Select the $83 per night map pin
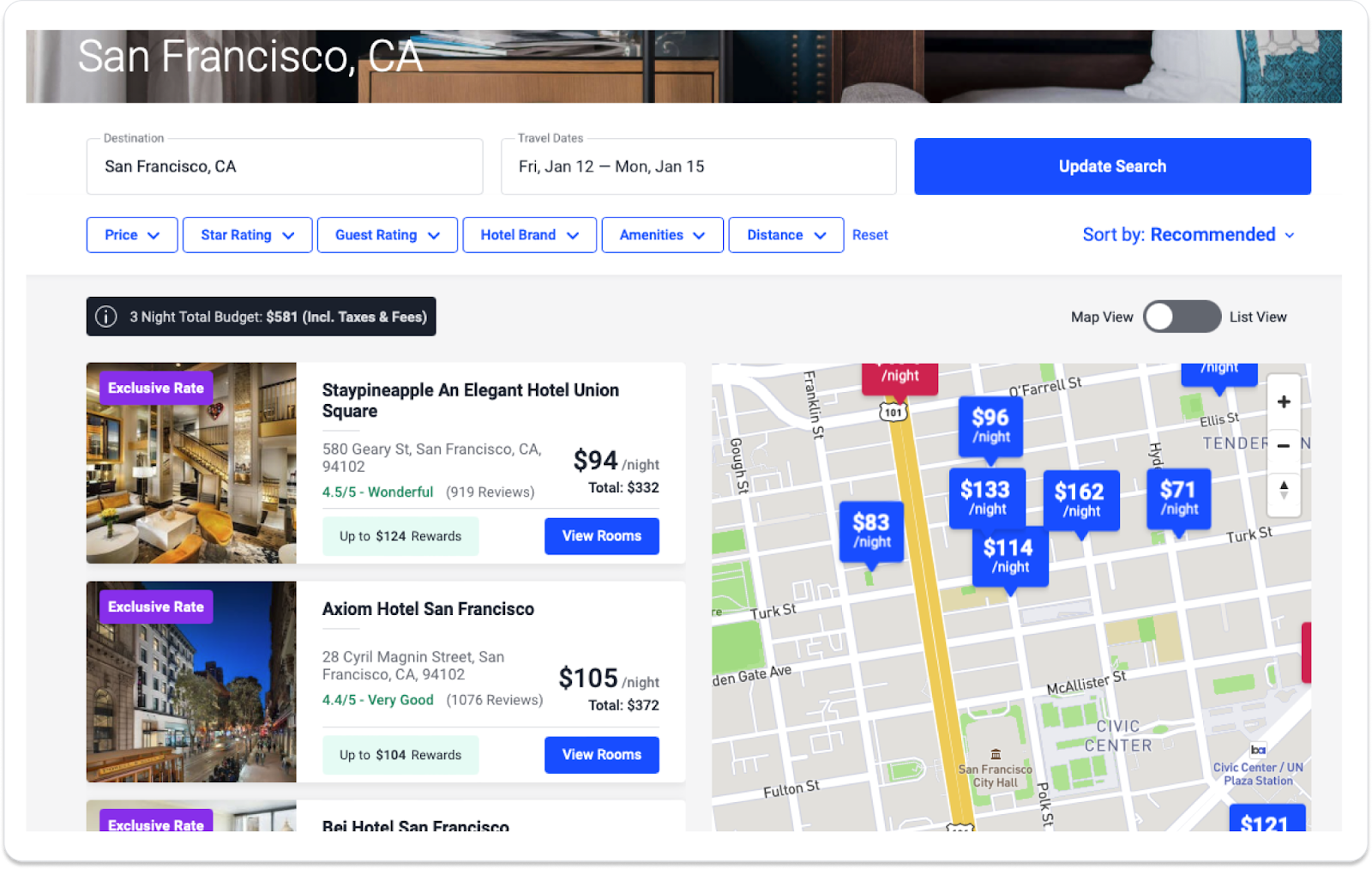1372x869 pixels. click(871, 531)
